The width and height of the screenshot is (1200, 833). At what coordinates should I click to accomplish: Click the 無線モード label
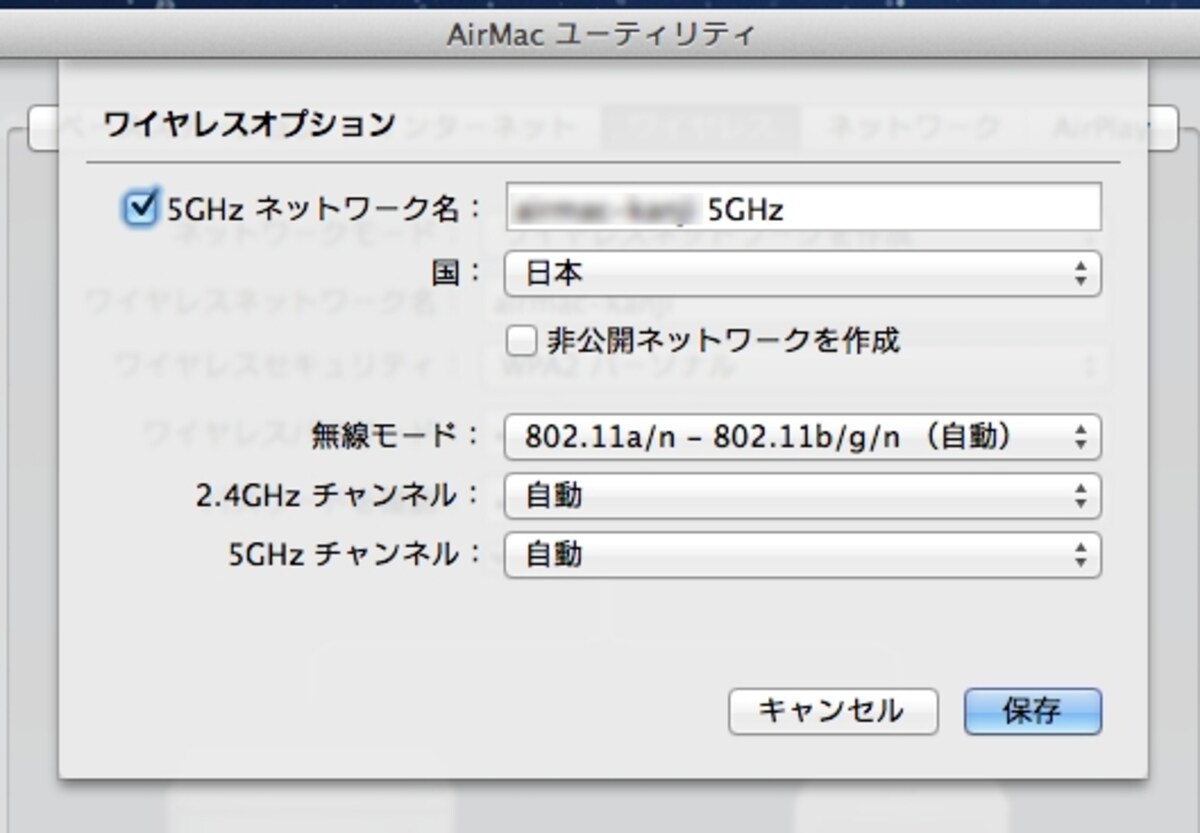pyautogui.click(x=397, y=437)
